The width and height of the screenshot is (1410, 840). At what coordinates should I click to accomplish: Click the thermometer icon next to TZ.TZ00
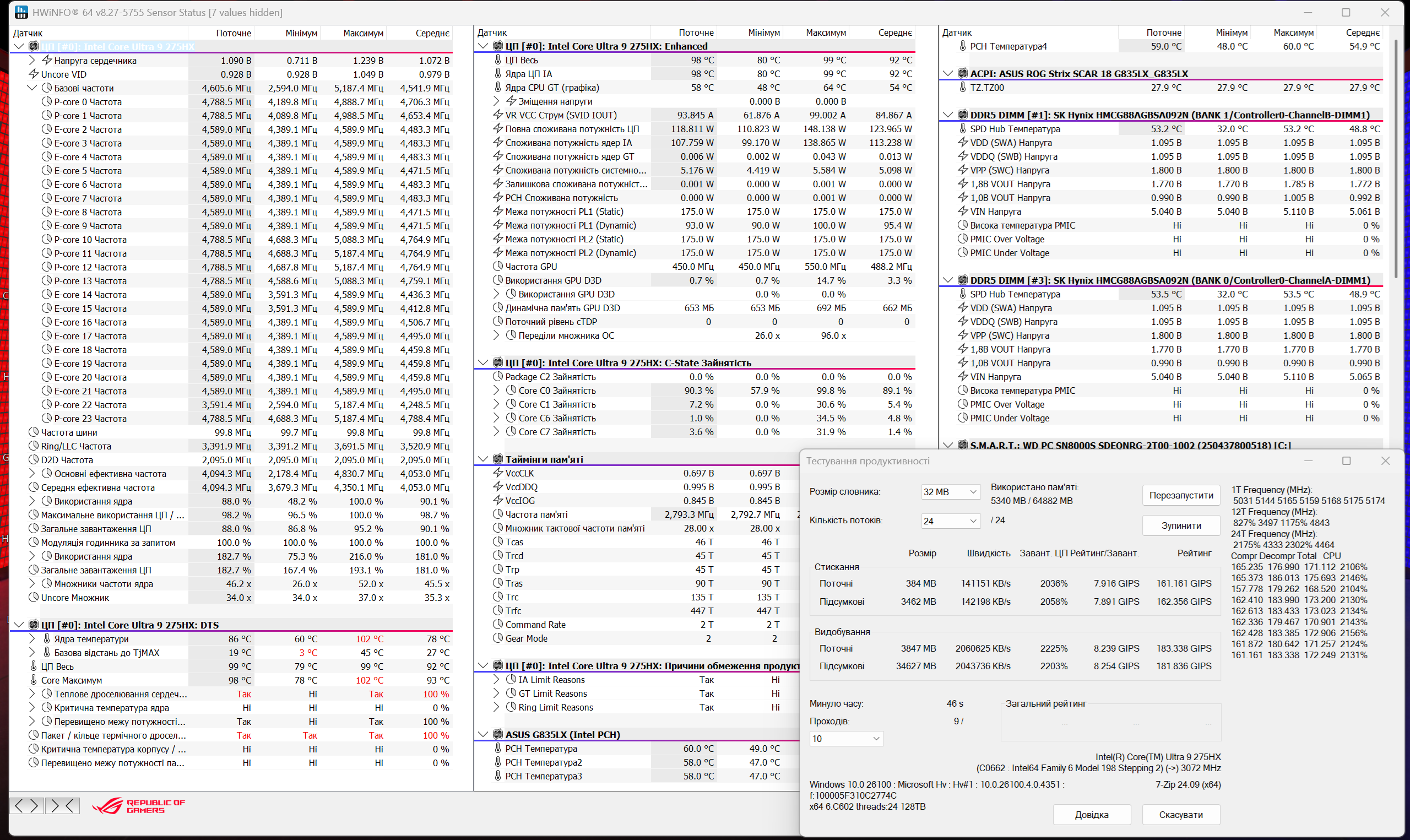(962, 87)
